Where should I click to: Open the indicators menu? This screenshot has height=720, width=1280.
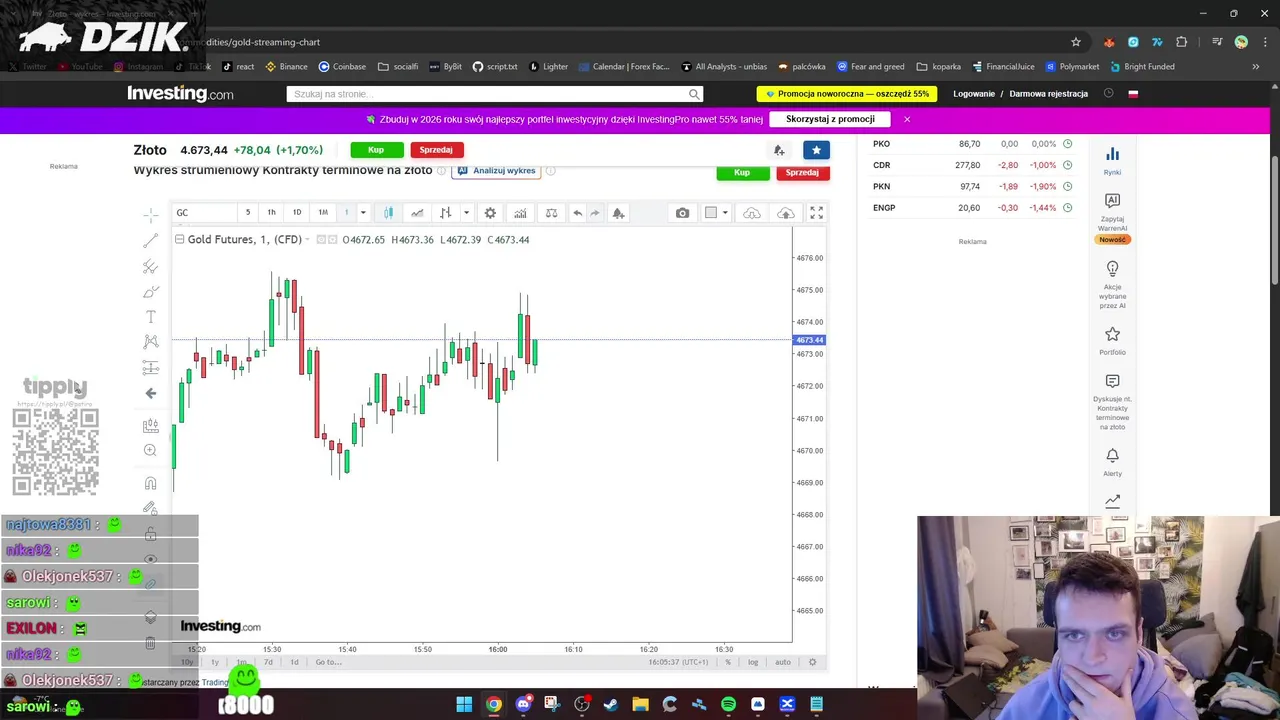coord(520,213)
